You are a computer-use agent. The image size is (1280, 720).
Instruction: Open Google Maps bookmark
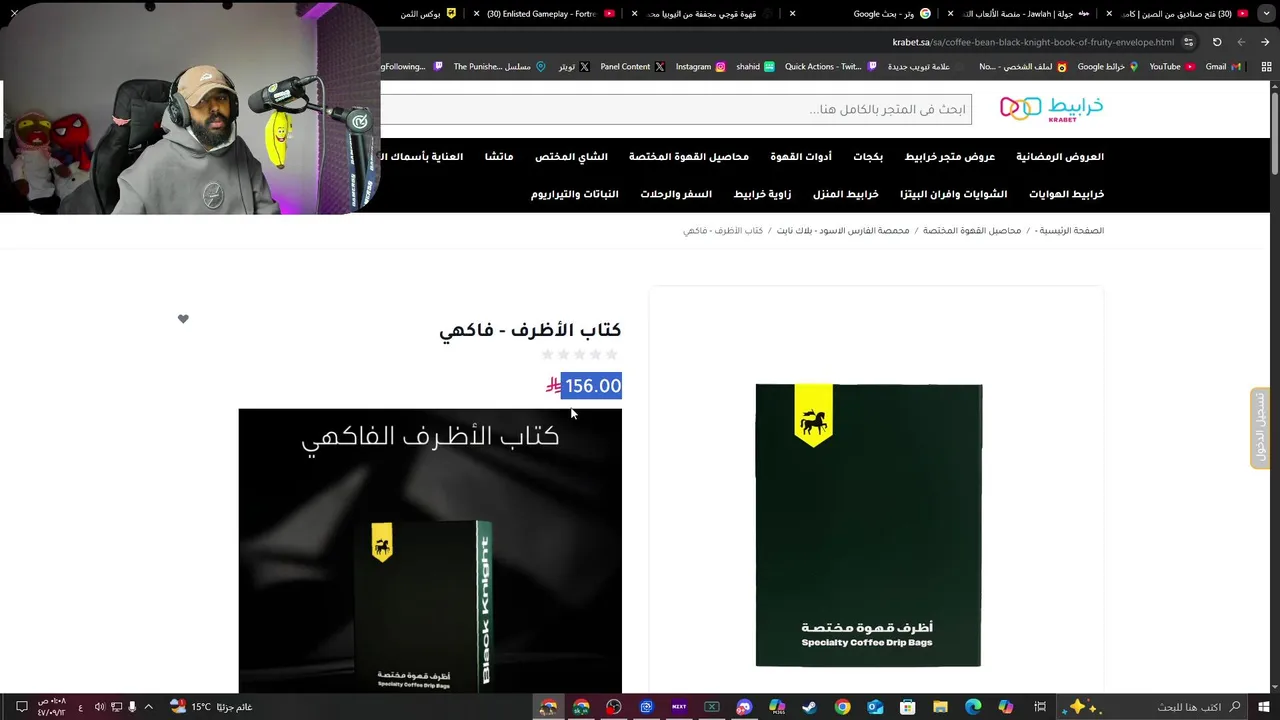click(x=1108, y=67)
